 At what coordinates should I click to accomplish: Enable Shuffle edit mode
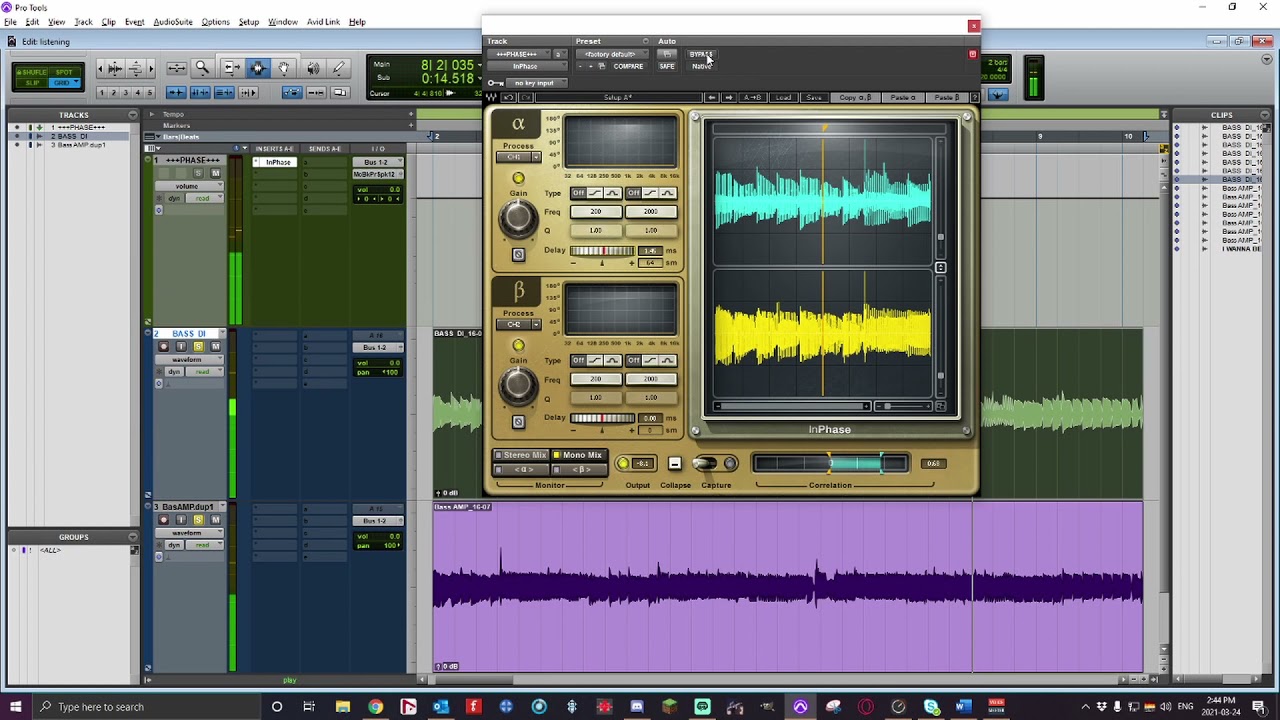[32, 72]
